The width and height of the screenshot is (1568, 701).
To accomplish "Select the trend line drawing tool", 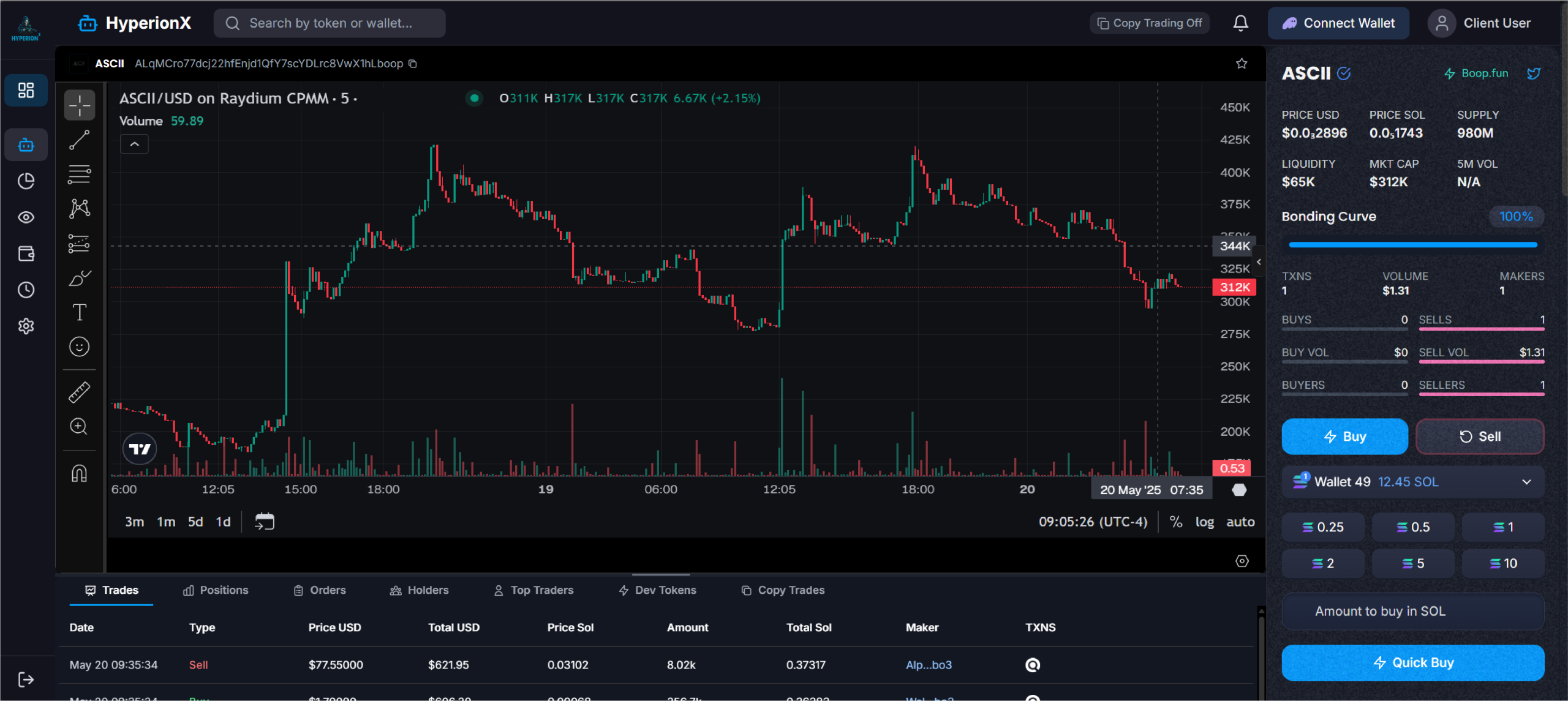I will coord(80,140).
